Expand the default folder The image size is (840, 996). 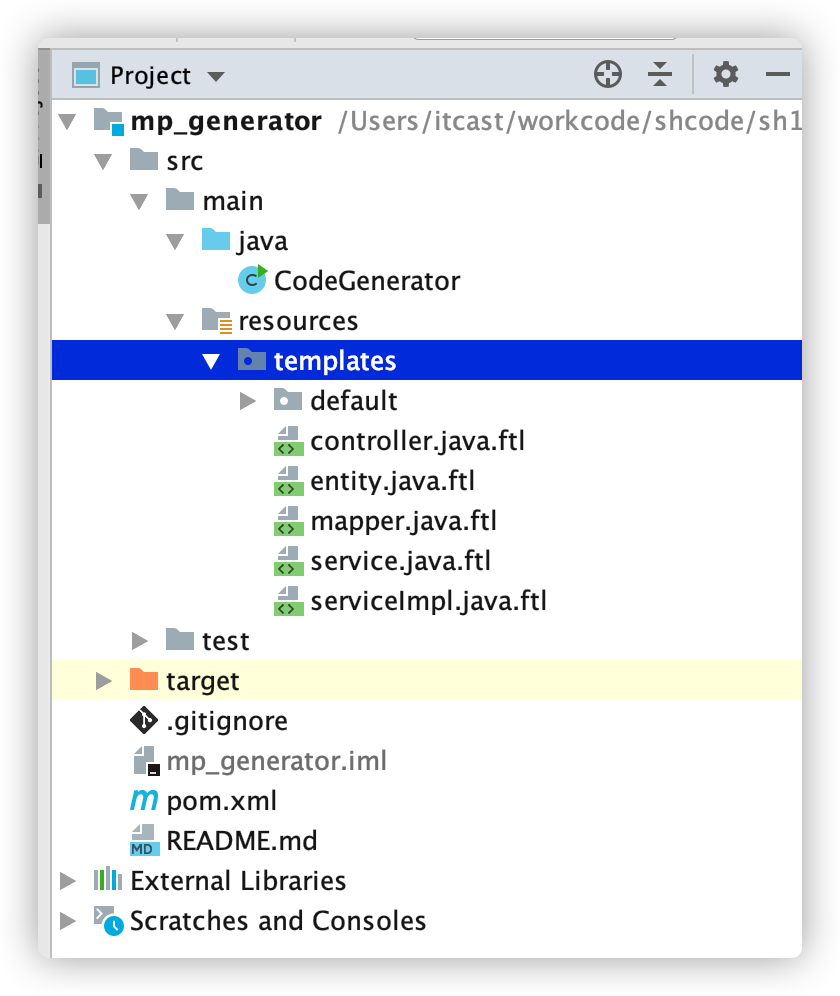[x=248, y=401]
